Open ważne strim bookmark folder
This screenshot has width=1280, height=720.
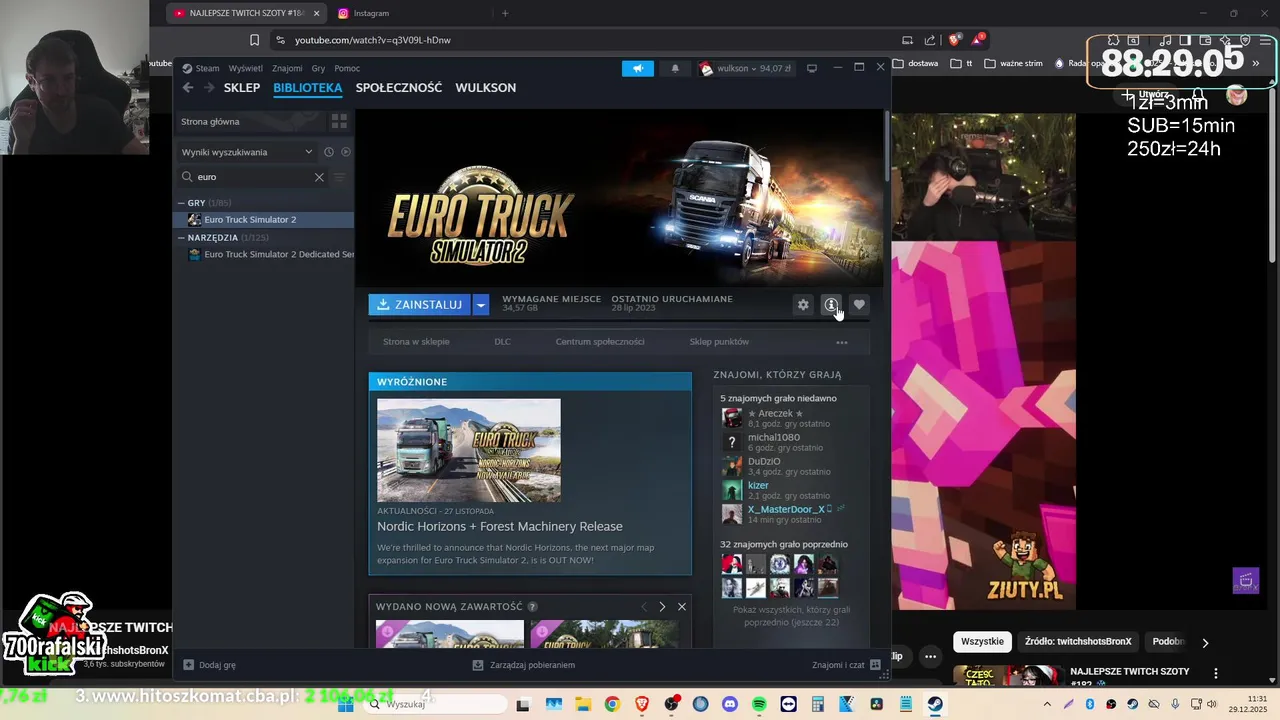pos(1014,63)
